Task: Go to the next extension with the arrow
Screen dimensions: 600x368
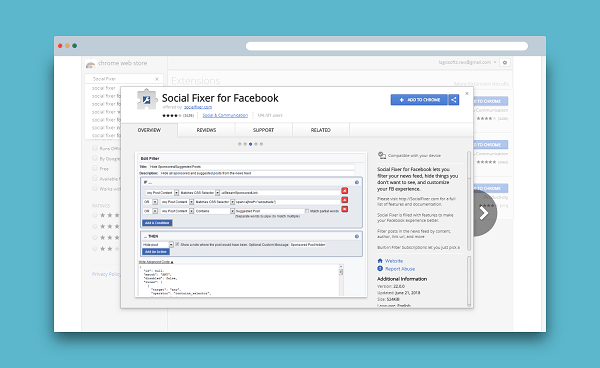Action: coord(484,213)
